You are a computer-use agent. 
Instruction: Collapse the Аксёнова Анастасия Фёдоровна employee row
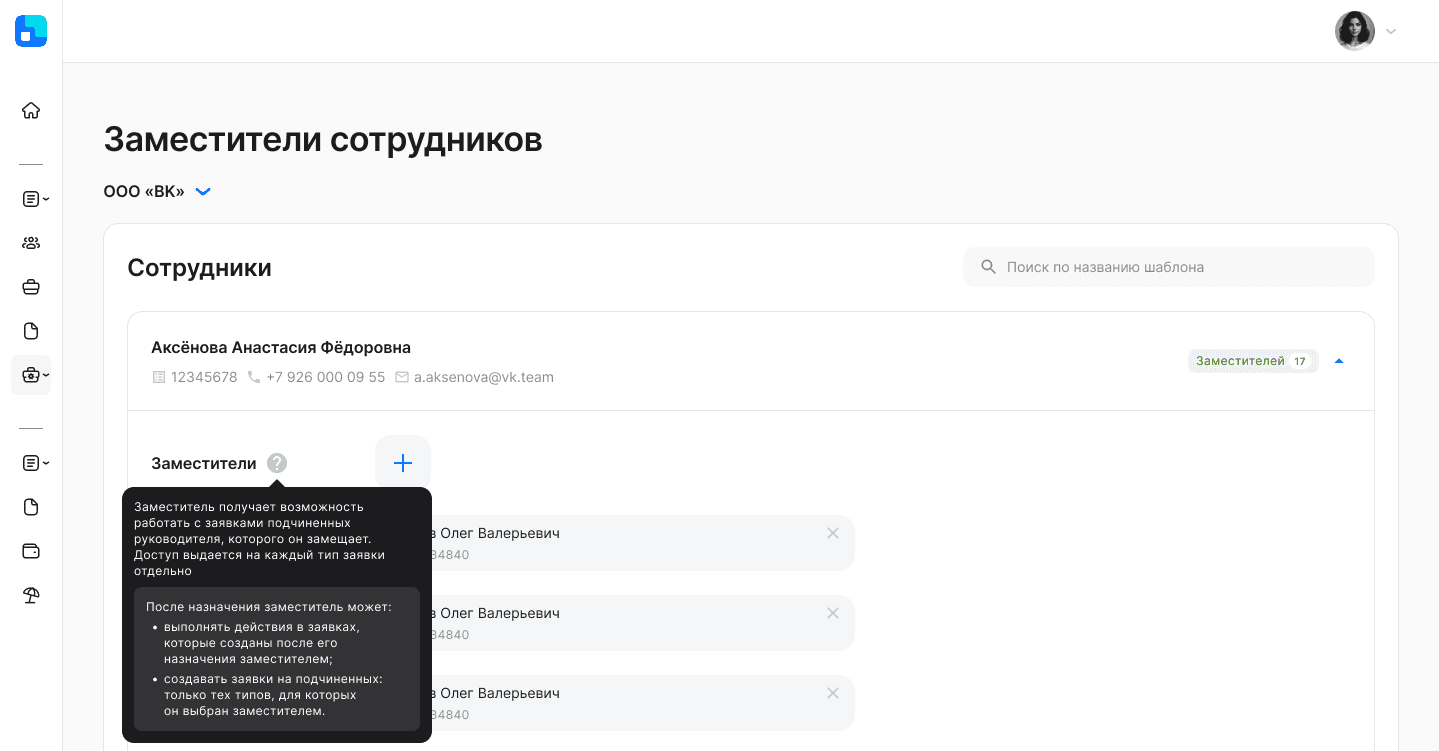click(x=1339, y=361)
